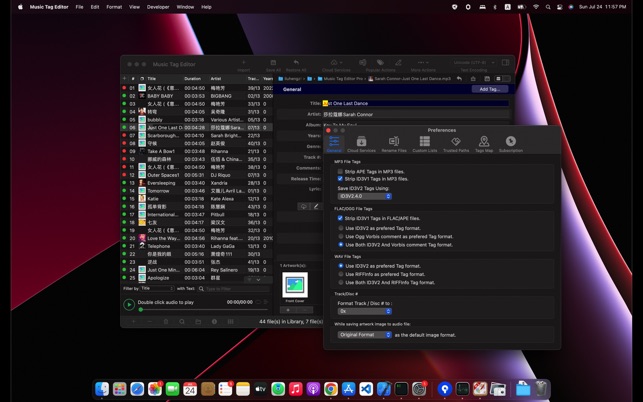The height and width of the screenshot is (402, 643).
Task: Enable Strip APE Tags in MP3 files
Action: (x=340, y=171)
